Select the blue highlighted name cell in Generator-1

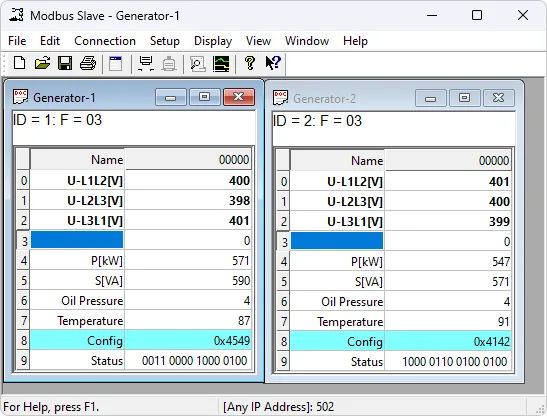pyautogui.click(x=77, y=240)
